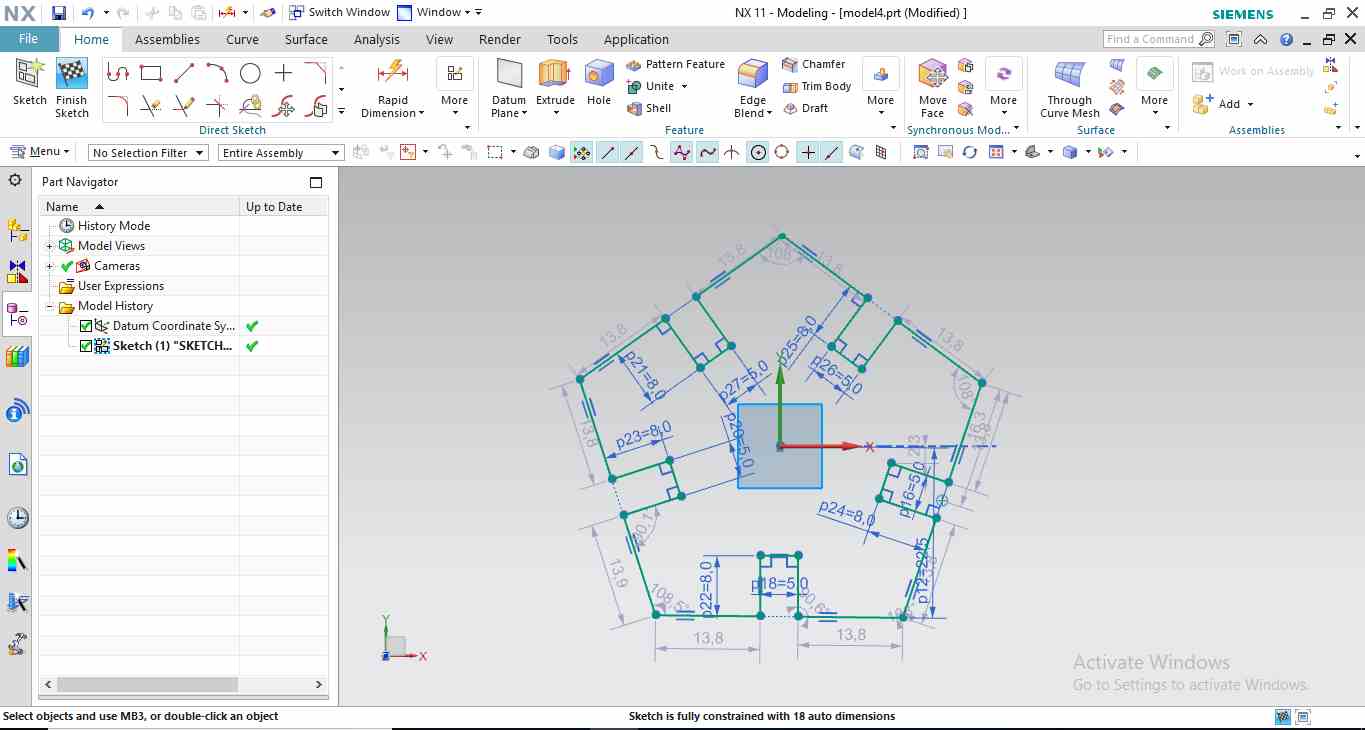Open the Reuse Library sidebar icon

[17, 356]
